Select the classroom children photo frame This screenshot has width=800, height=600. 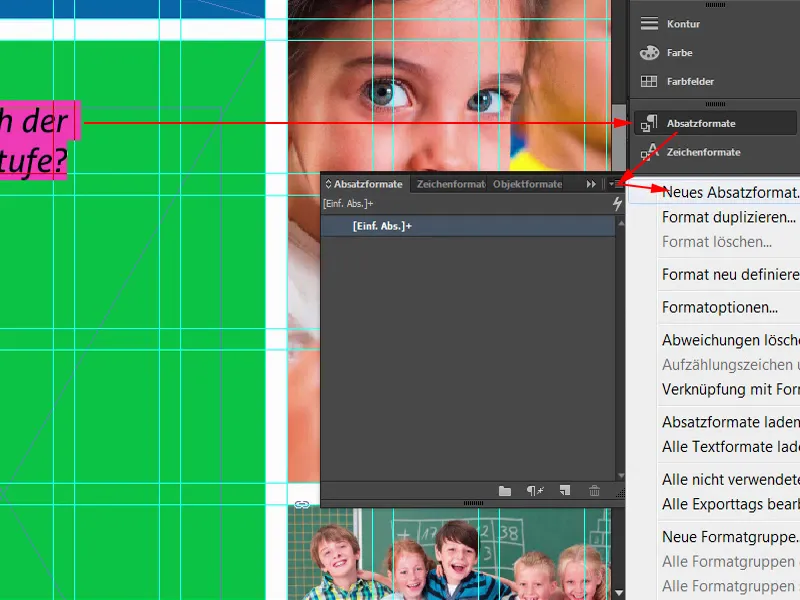point(449,554)
